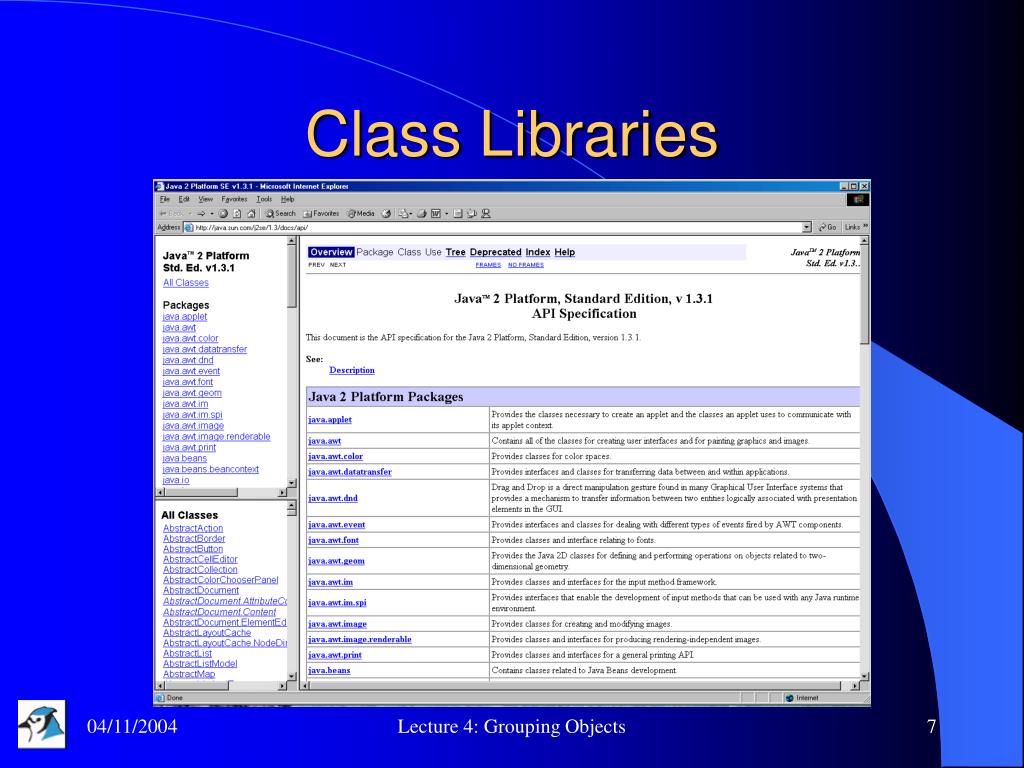Click the Windows flag logo throbber
1024x768 pixels.
[x=858, y=199]
